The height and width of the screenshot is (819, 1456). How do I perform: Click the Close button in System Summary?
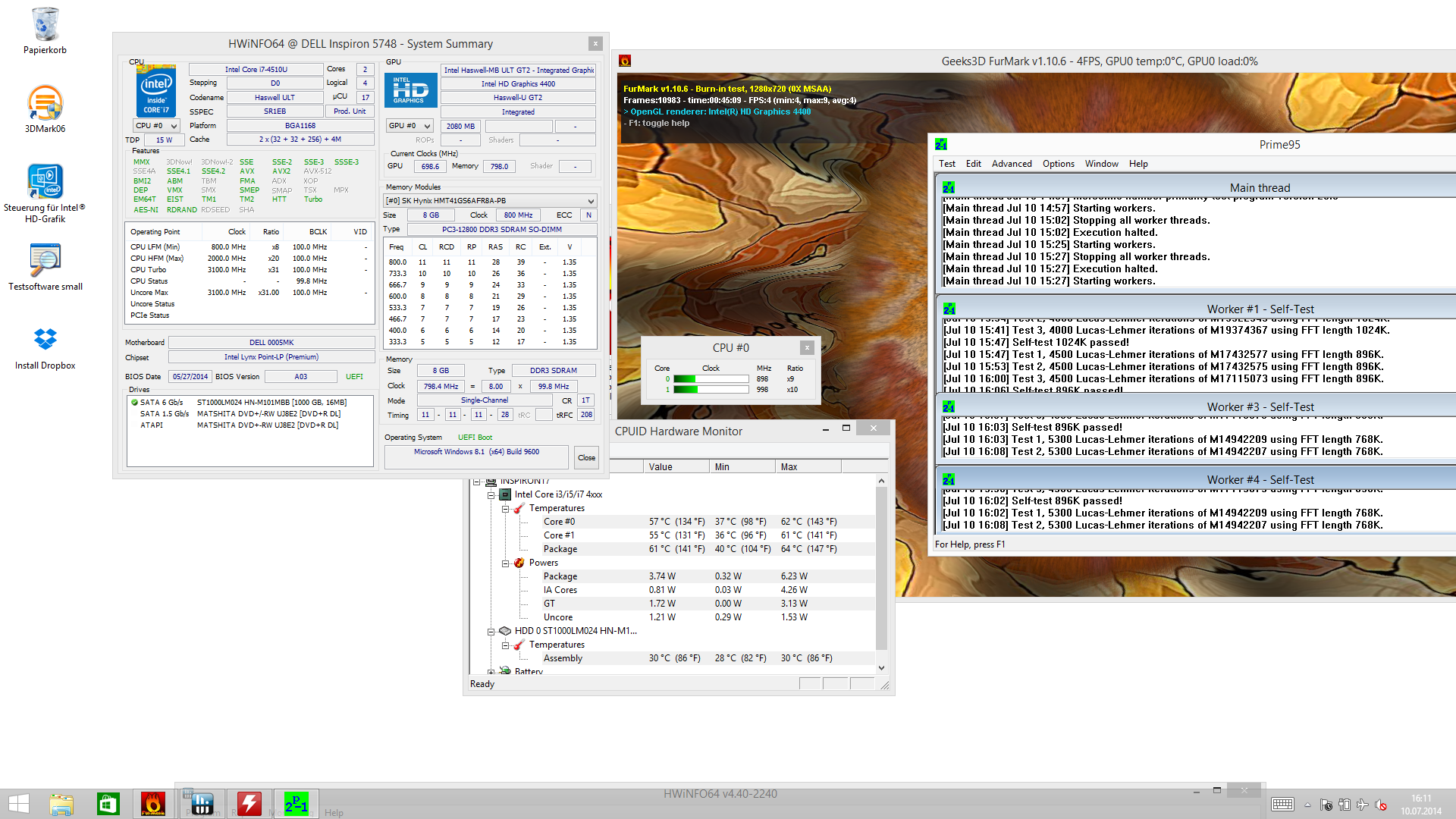coord(586,457)
